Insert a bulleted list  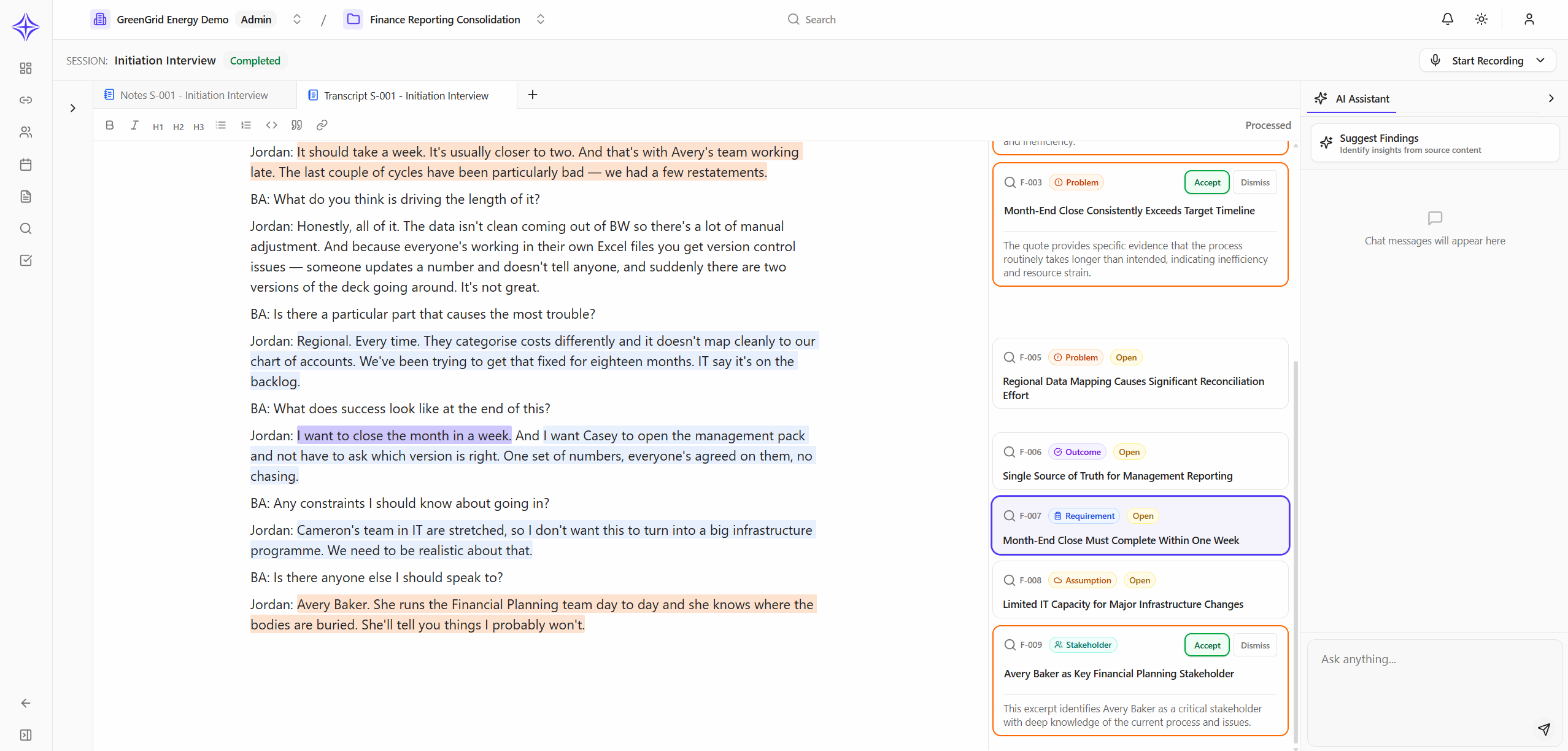coord(221,125)
